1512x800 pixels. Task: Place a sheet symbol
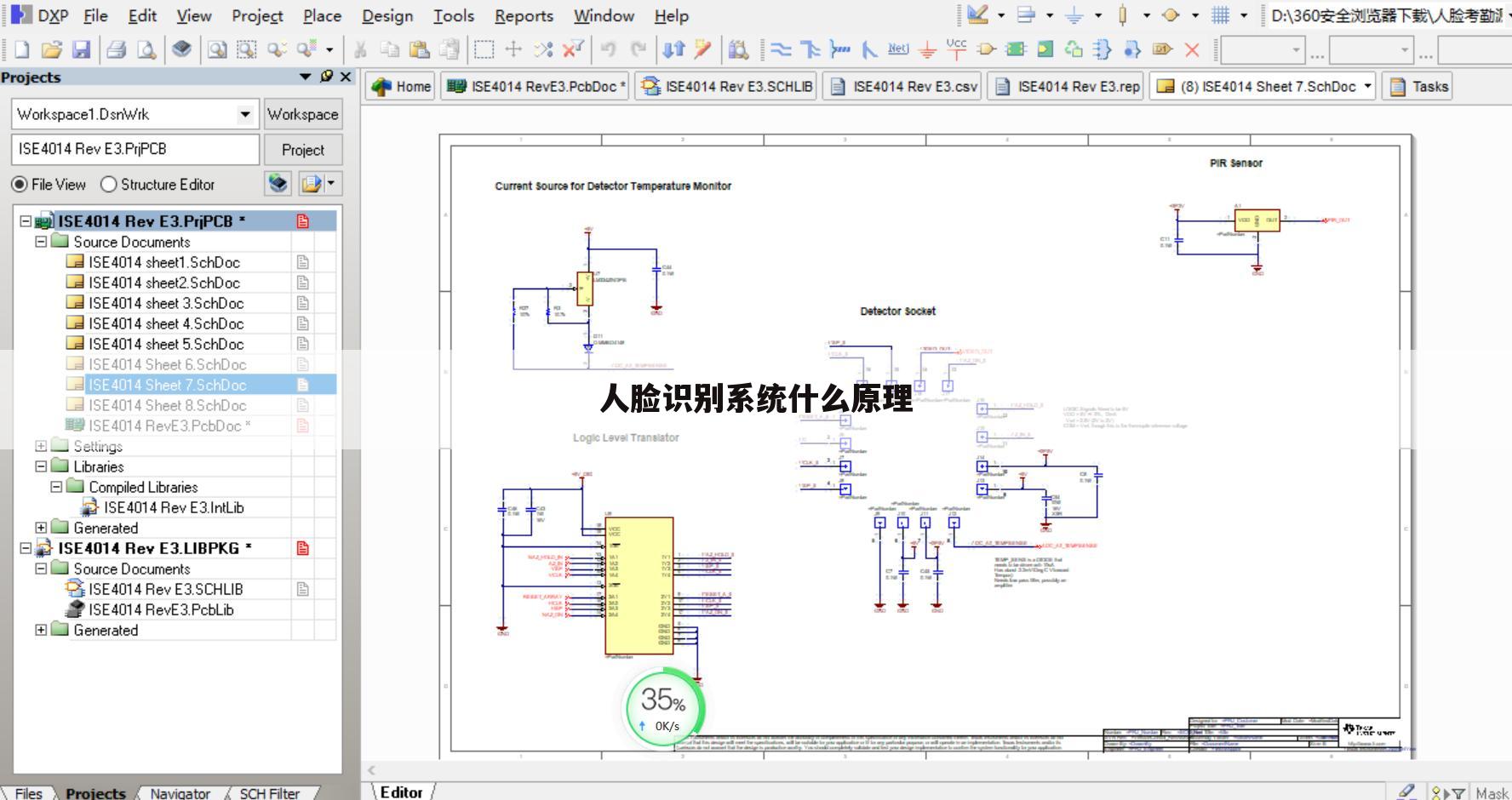[x=1016, y=50]
